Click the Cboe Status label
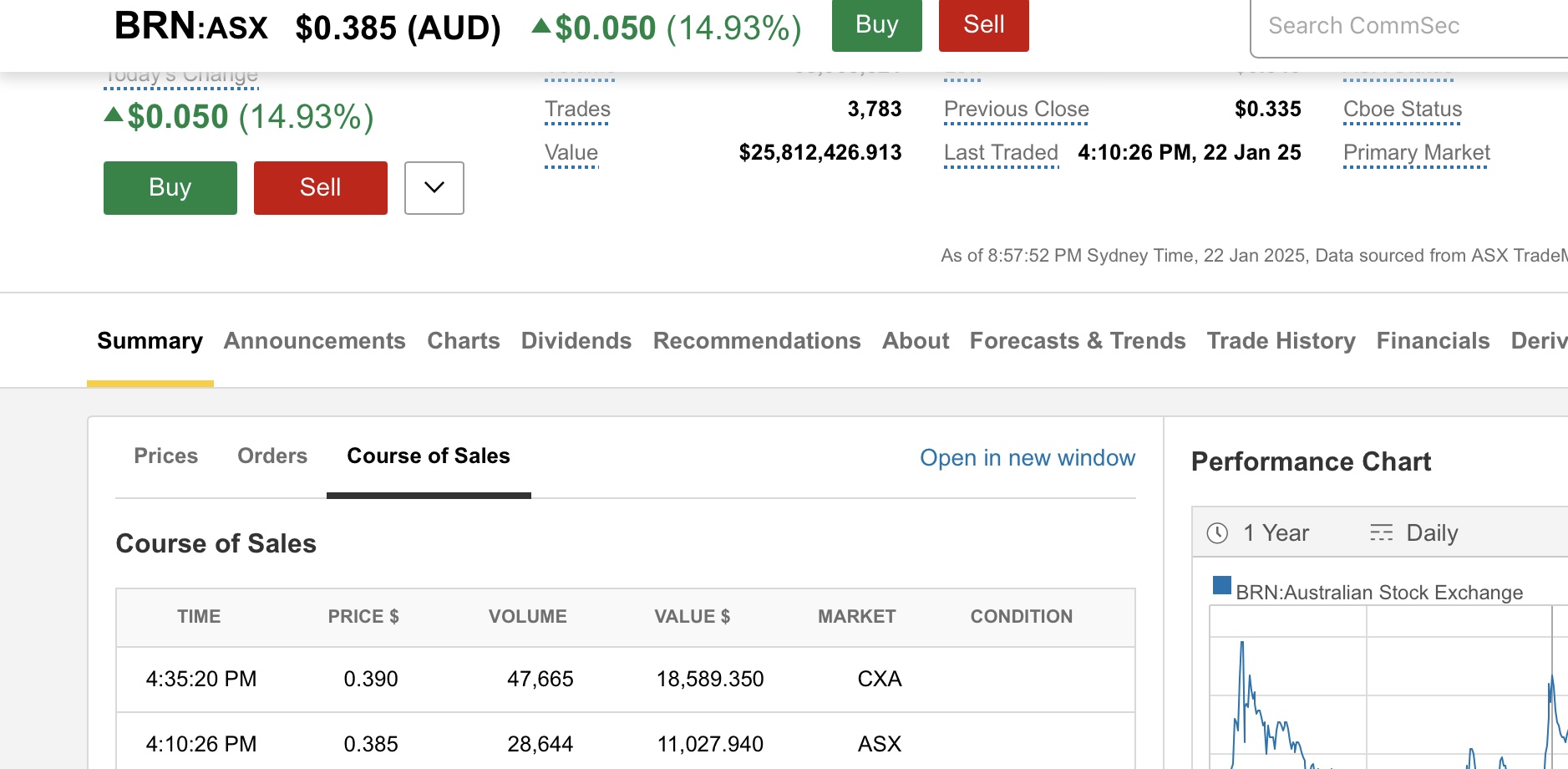The image size is (1568, 769). pos(1403,109)
